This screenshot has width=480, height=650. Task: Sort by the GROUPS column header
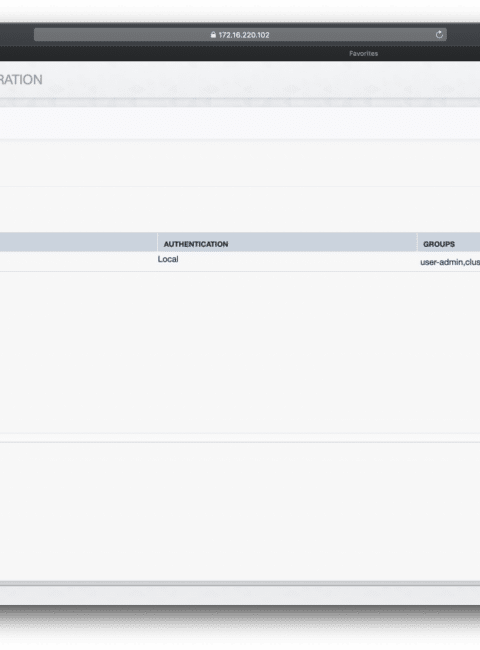[448, 244]
